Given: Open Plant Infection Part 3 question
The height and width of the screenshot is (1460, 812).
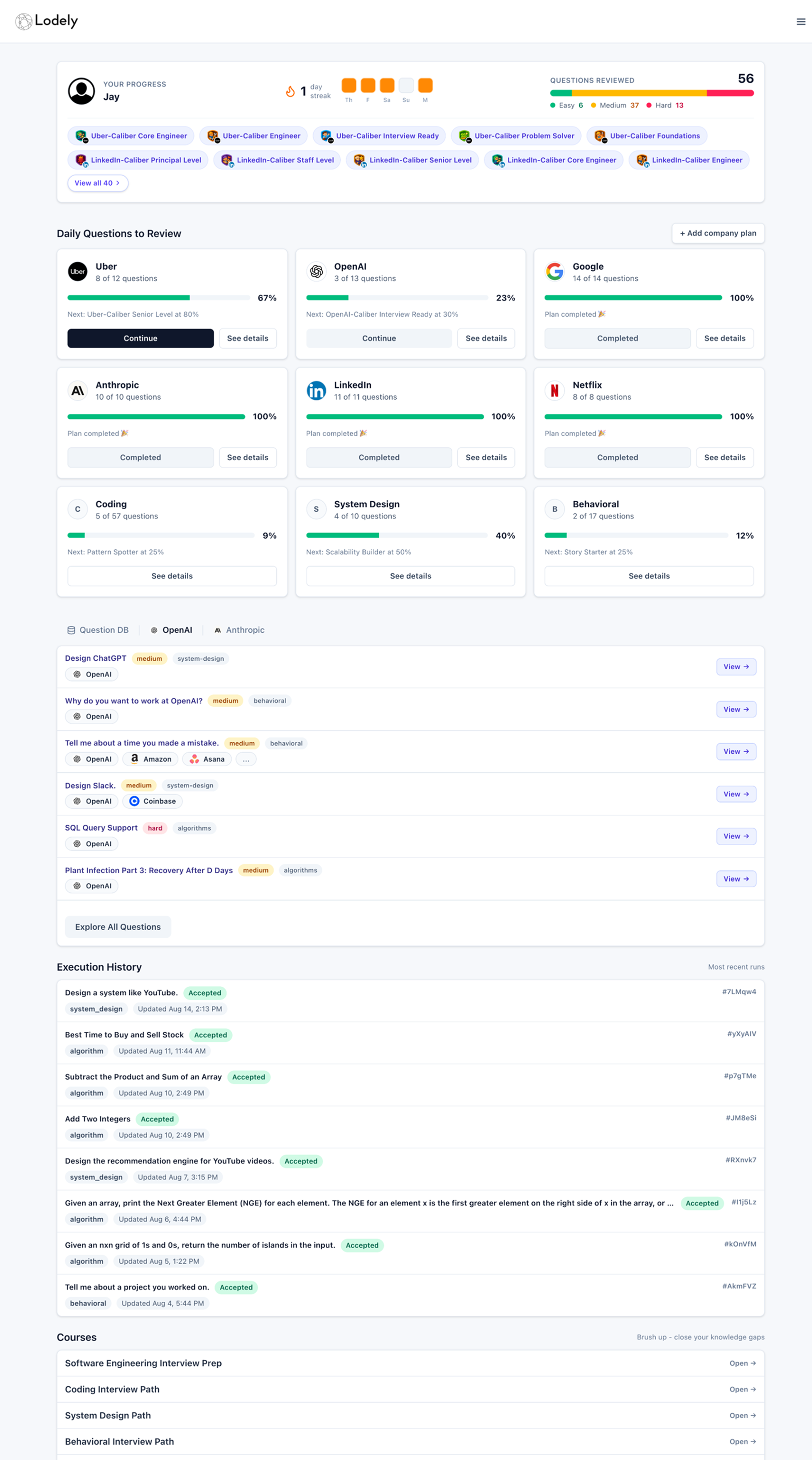Looking at the screenshot, I should [x=149, y=870].
